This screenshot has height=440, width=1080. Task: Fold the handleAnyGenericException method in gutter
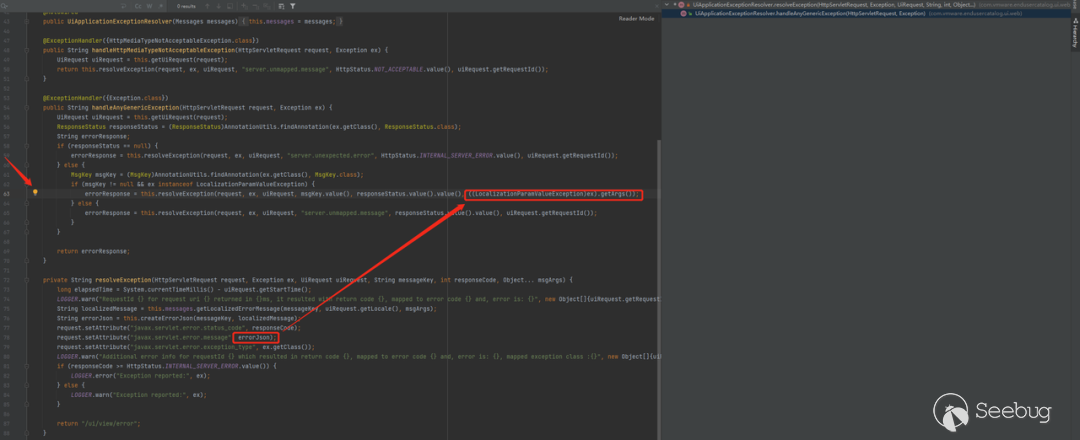point(27,107)
